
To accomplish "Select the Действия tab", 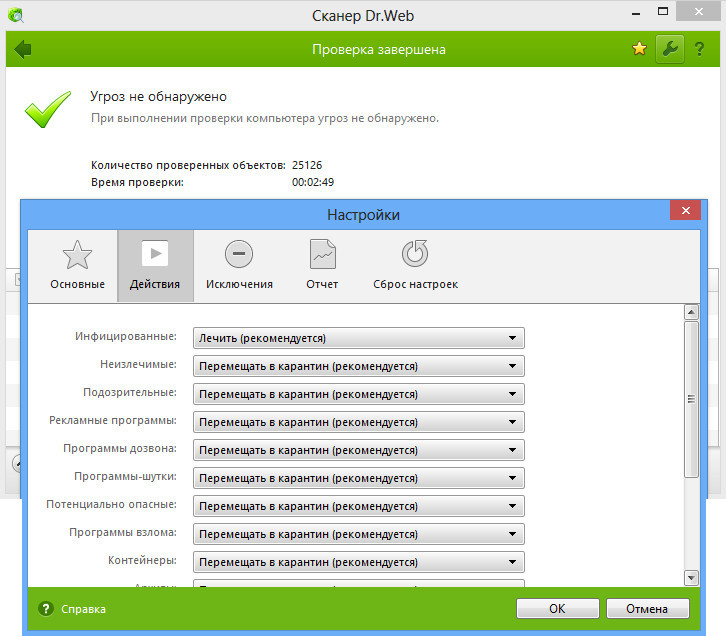I will (155, 265).
